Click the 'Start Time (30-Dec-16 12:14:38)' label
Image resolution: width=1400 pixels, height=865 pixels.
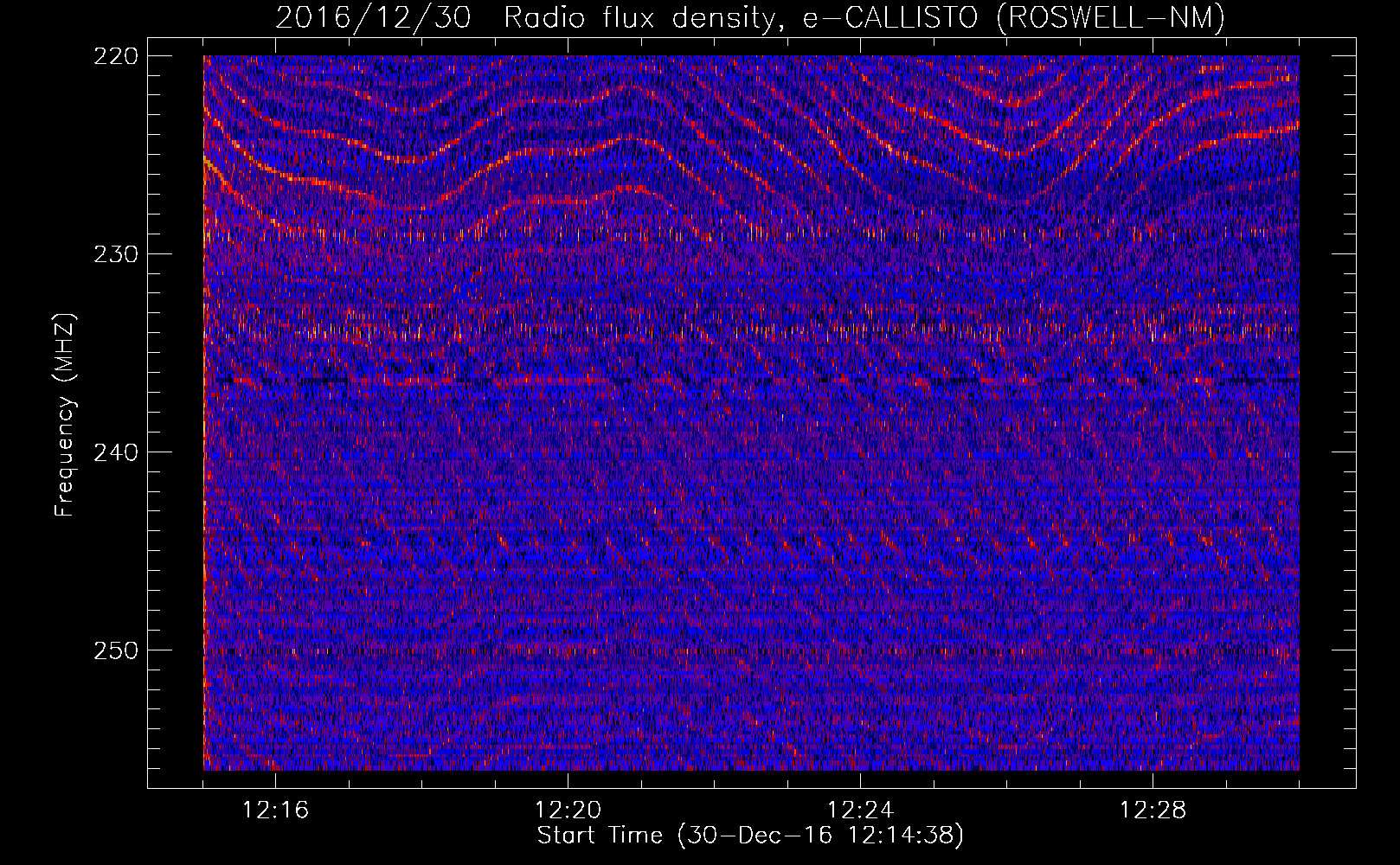[x=750, y=836]
